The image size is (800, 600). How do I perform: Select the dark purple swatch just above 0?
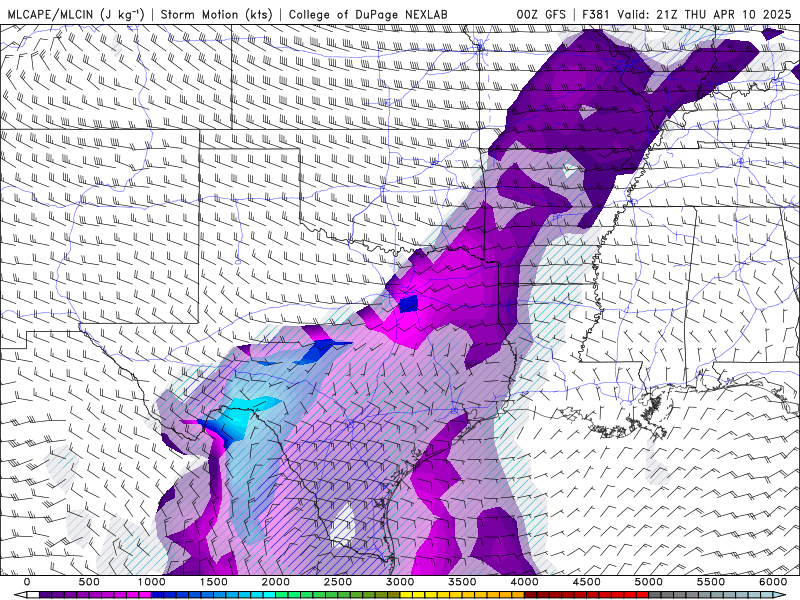tap(45, 594)
